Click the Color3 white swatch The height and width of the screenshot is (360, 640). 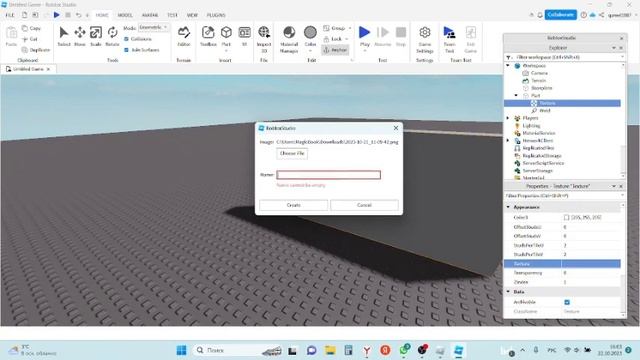(567, 218)
